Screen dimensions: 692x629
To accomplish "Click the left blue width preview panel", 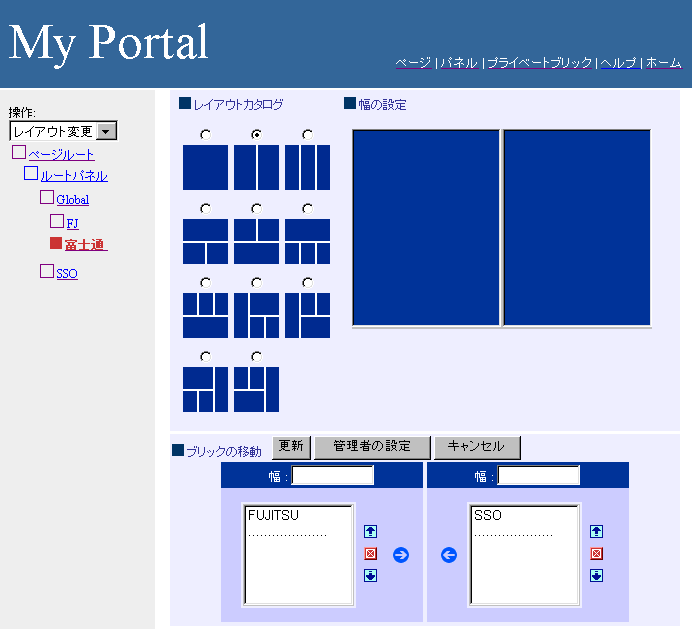I will 426,227.
